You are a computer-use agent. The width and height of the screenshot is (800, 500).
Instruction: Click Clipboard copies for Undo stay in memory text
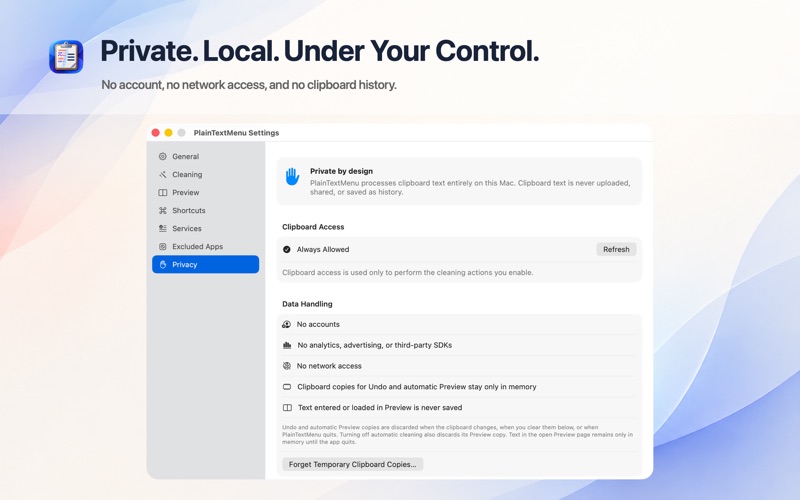coord(417,387)
